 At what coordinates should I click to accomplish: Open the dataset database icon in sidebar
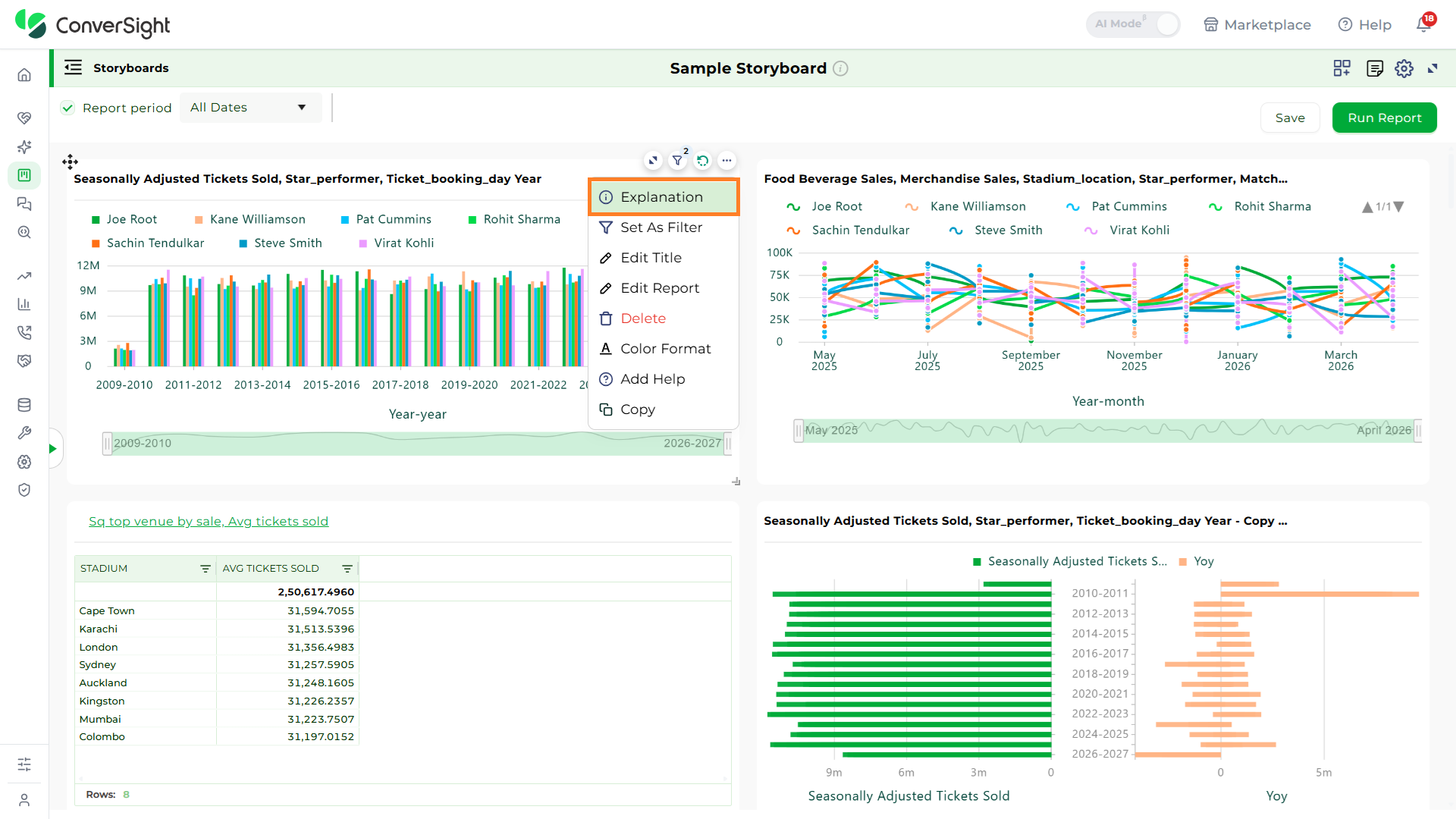click(24, 405)
